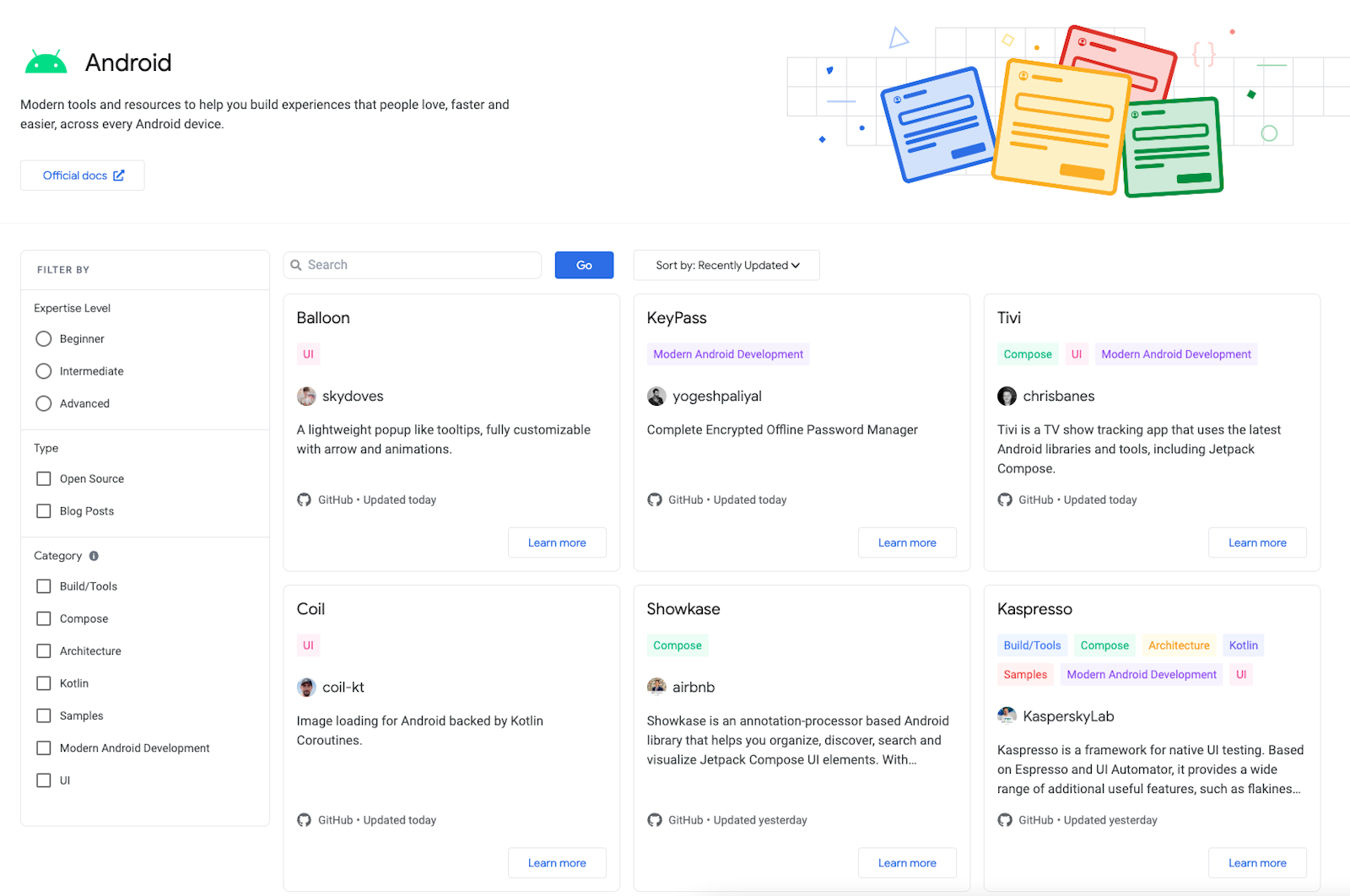Viewport: 1350px width, 896px height.
Task: Select the Advanced expertise level
Action: tap(44, 404)
